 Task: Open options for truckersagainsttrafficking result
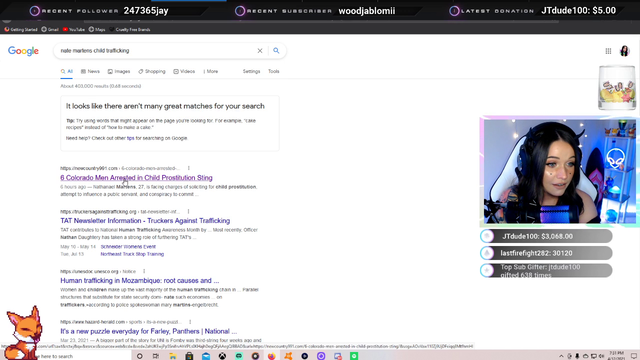click(188, 211)
